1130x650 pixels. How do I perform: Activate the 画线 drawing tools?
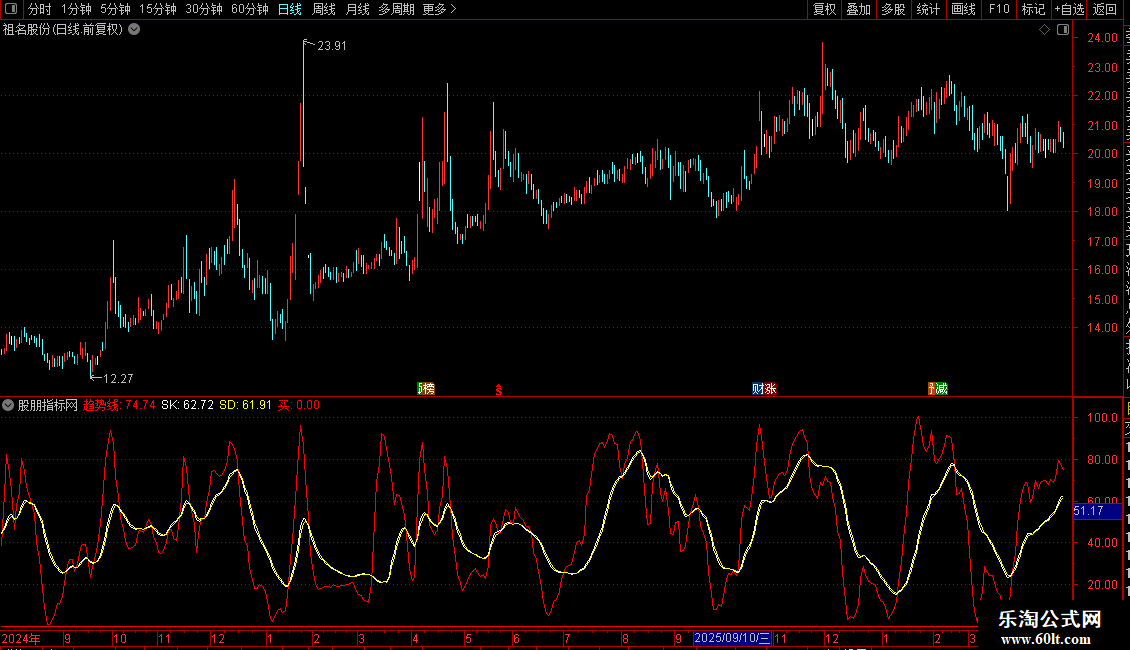[x=963, y=9]
